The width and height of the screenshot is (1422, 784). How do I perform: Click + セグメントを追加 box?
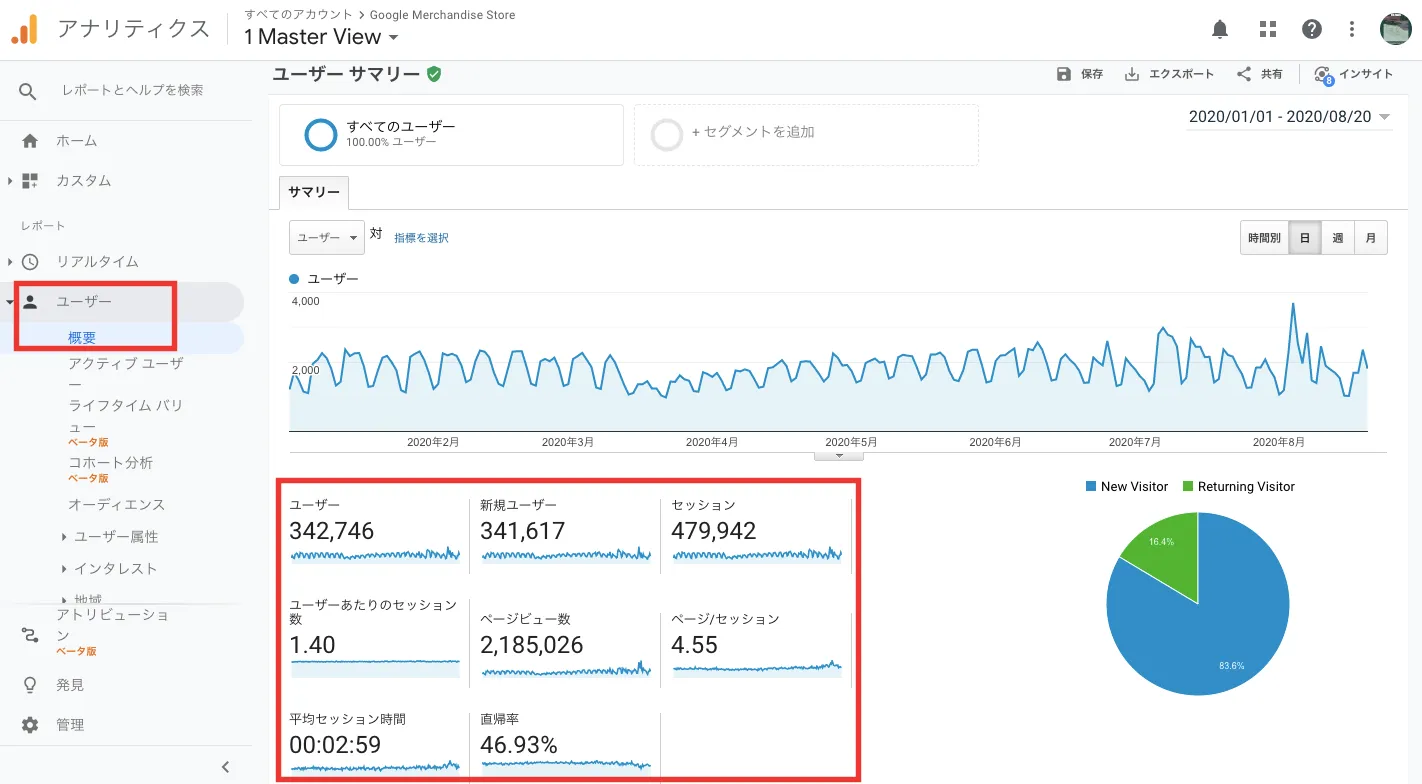(806, 135)
